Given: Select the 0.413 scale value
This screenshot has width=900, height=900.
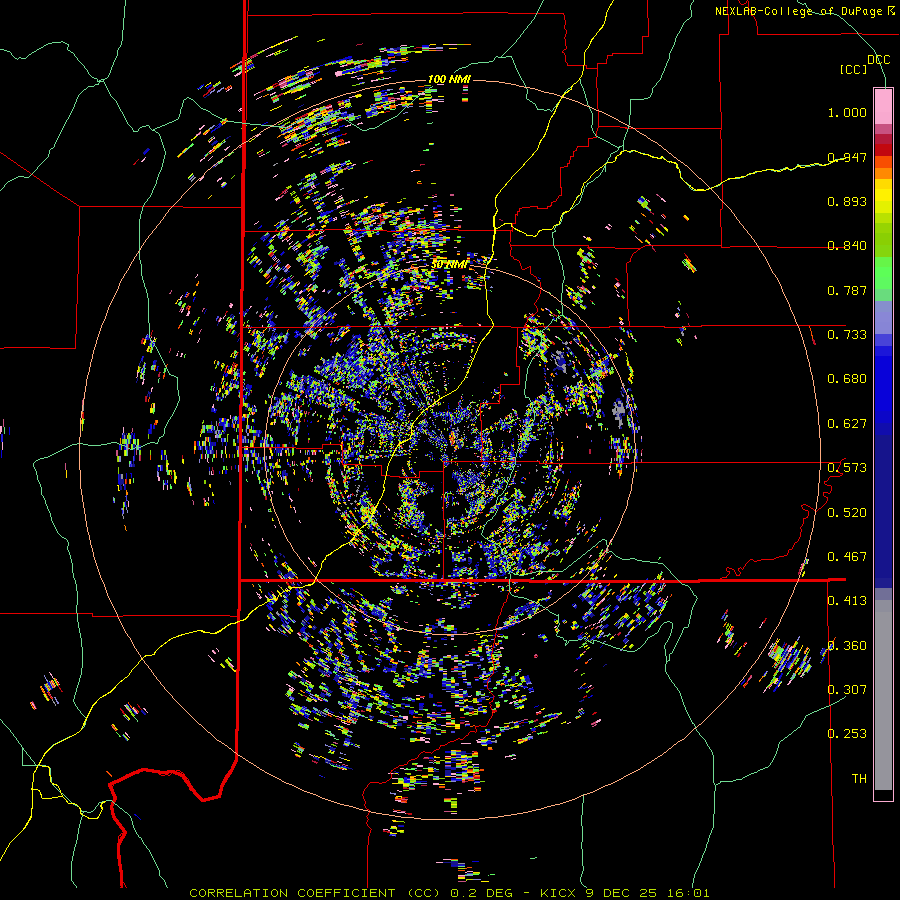Looking at the screenshot, I should point(847,601).
